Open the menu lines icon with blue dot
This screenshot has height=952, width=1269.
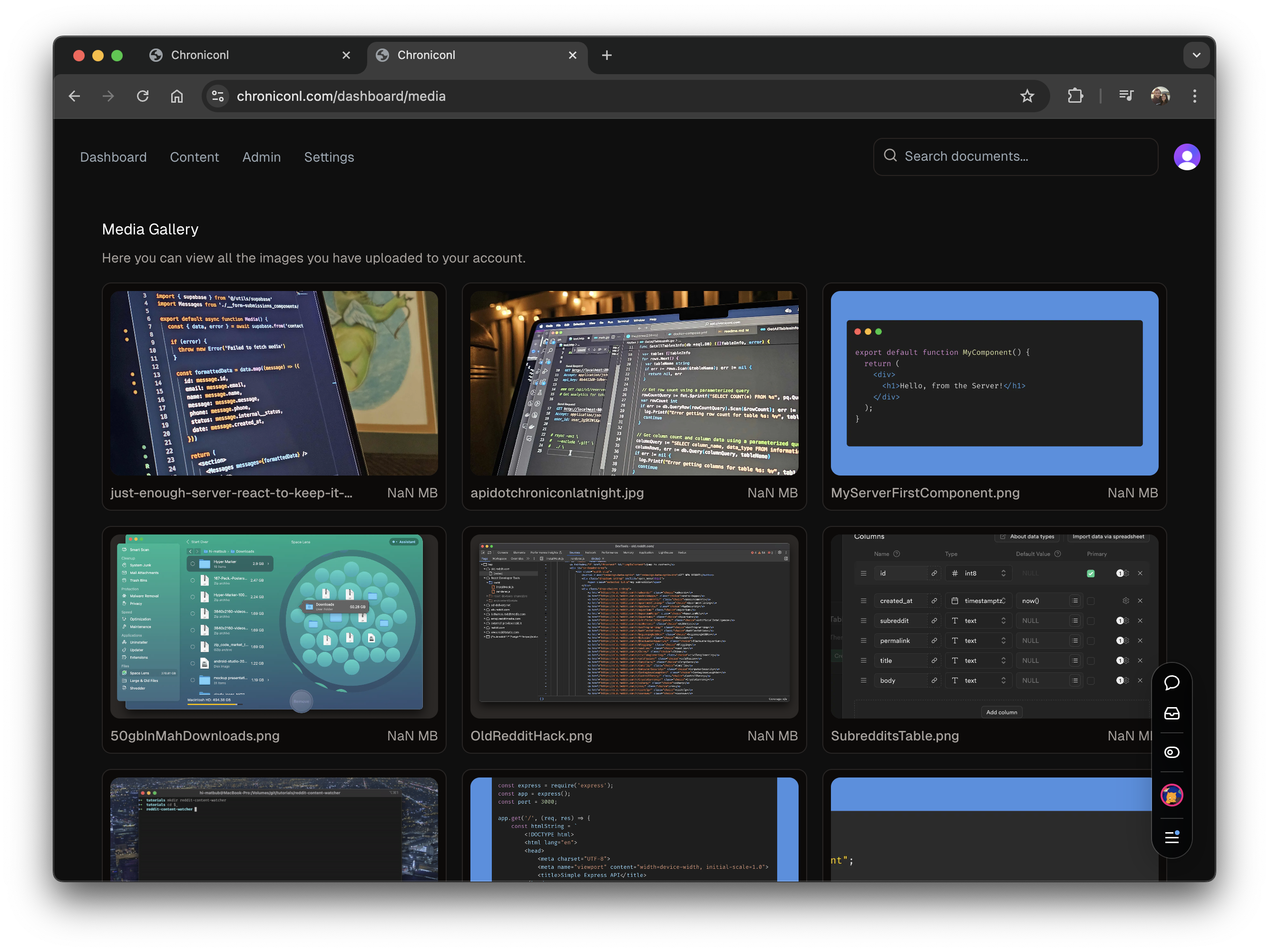point(1171,837)
